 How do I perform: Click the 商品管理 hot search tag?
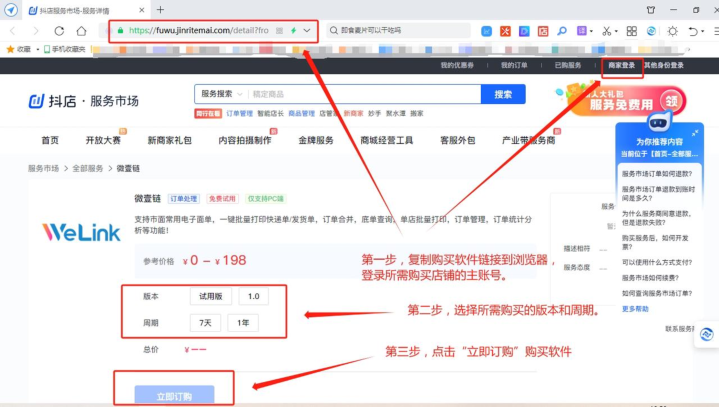click(x=302, y=113)
